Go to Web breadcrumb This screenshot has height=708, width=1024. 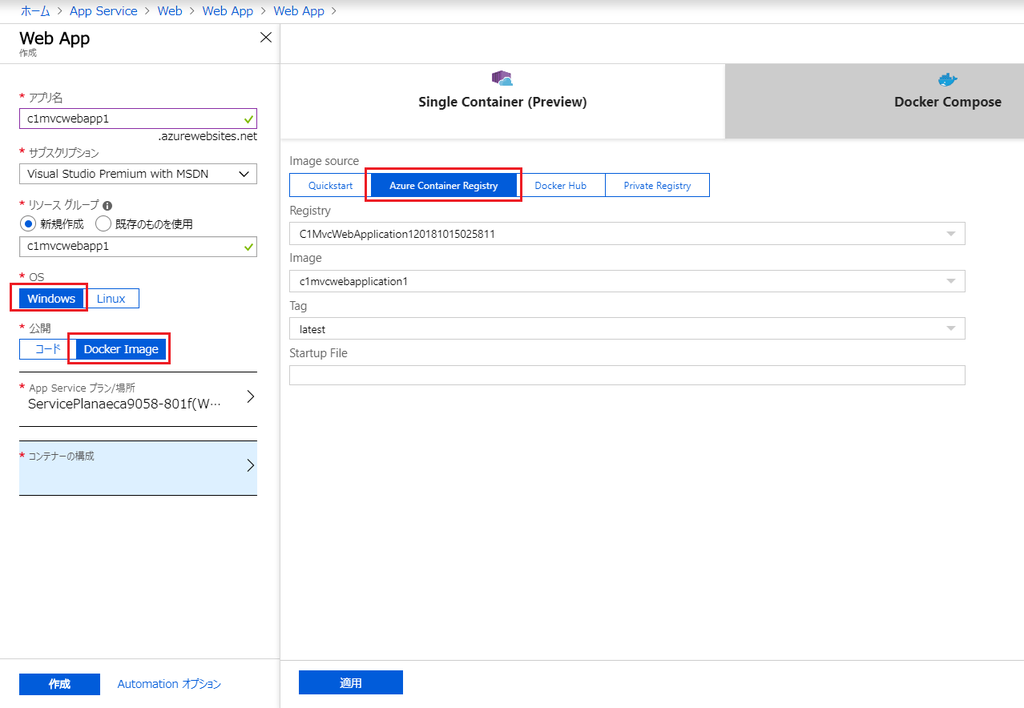tap(170, 11)
